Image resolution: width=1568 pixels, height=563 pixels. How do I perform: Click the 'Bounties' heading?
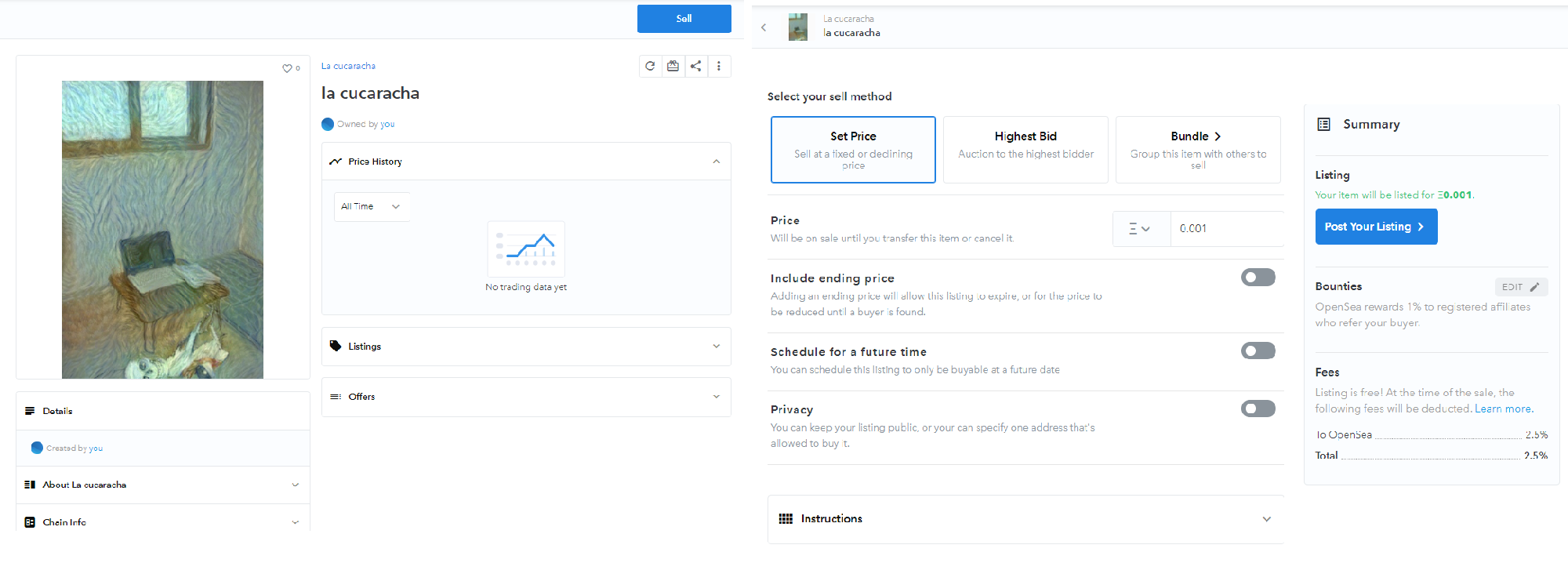point(1338,286)
